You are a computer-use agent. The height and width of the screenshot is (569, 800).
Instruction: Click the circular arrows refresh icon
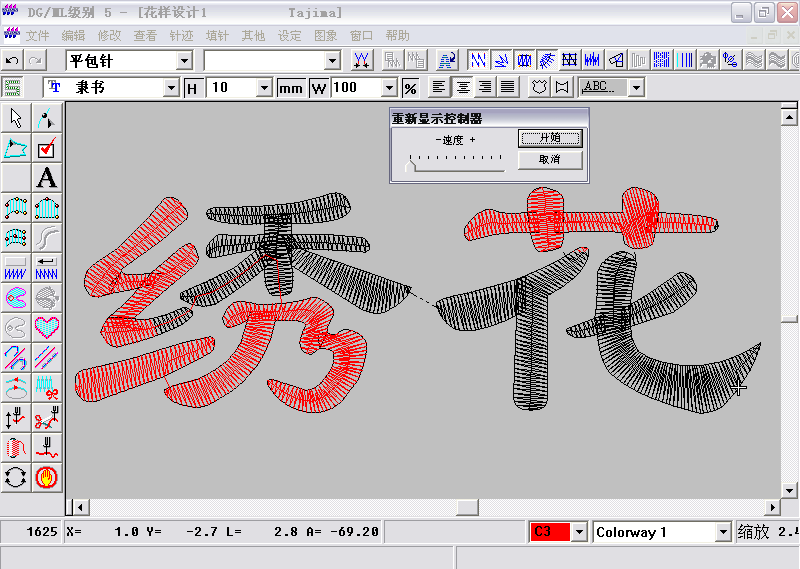(x=16, y=476)
